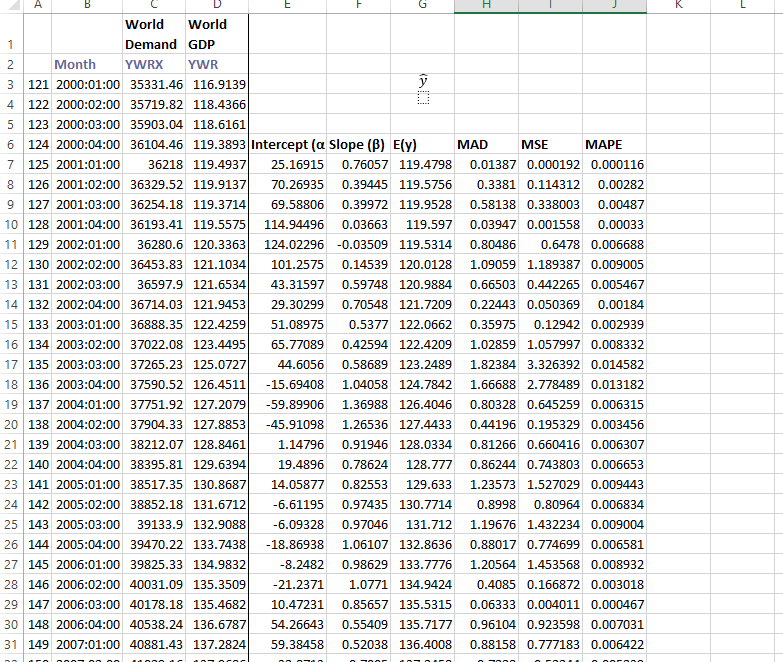Screen dimensions: 783x662
Task: Click MSE value 0.000192
Action: 550,164
